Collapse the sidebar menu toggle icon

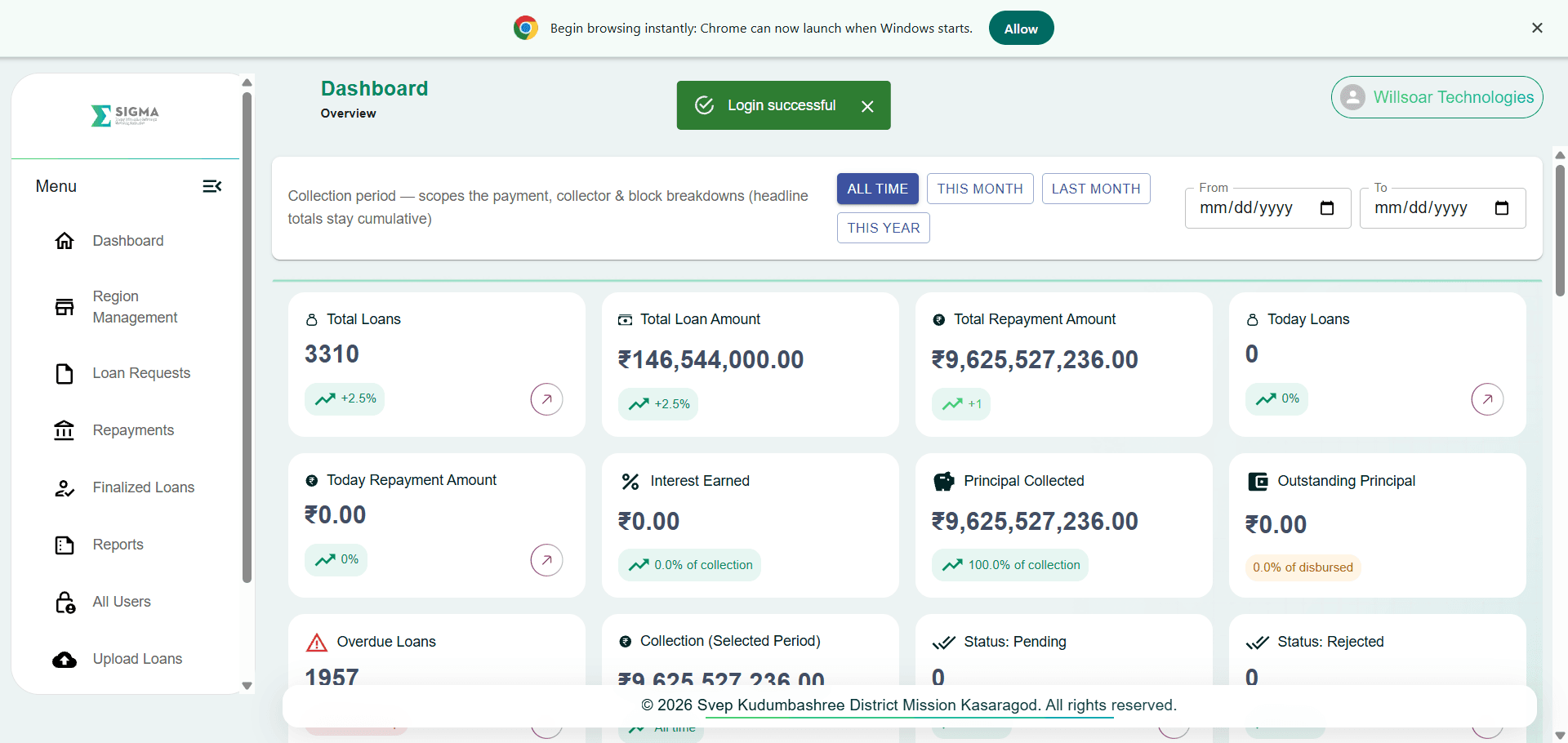tap(212, 186)
